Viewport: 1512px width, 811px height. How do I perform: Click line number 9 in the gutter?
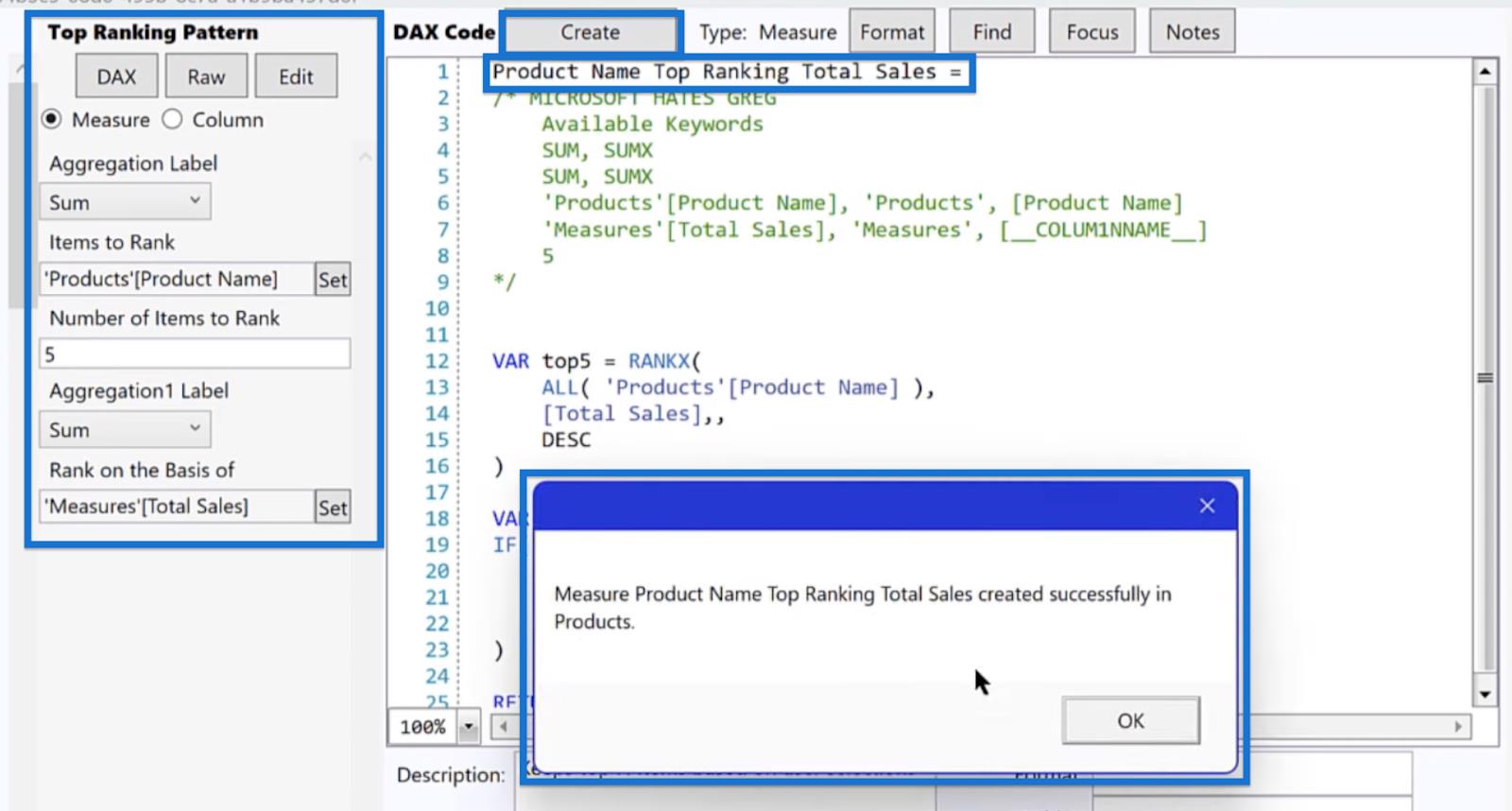pos(443,282)
